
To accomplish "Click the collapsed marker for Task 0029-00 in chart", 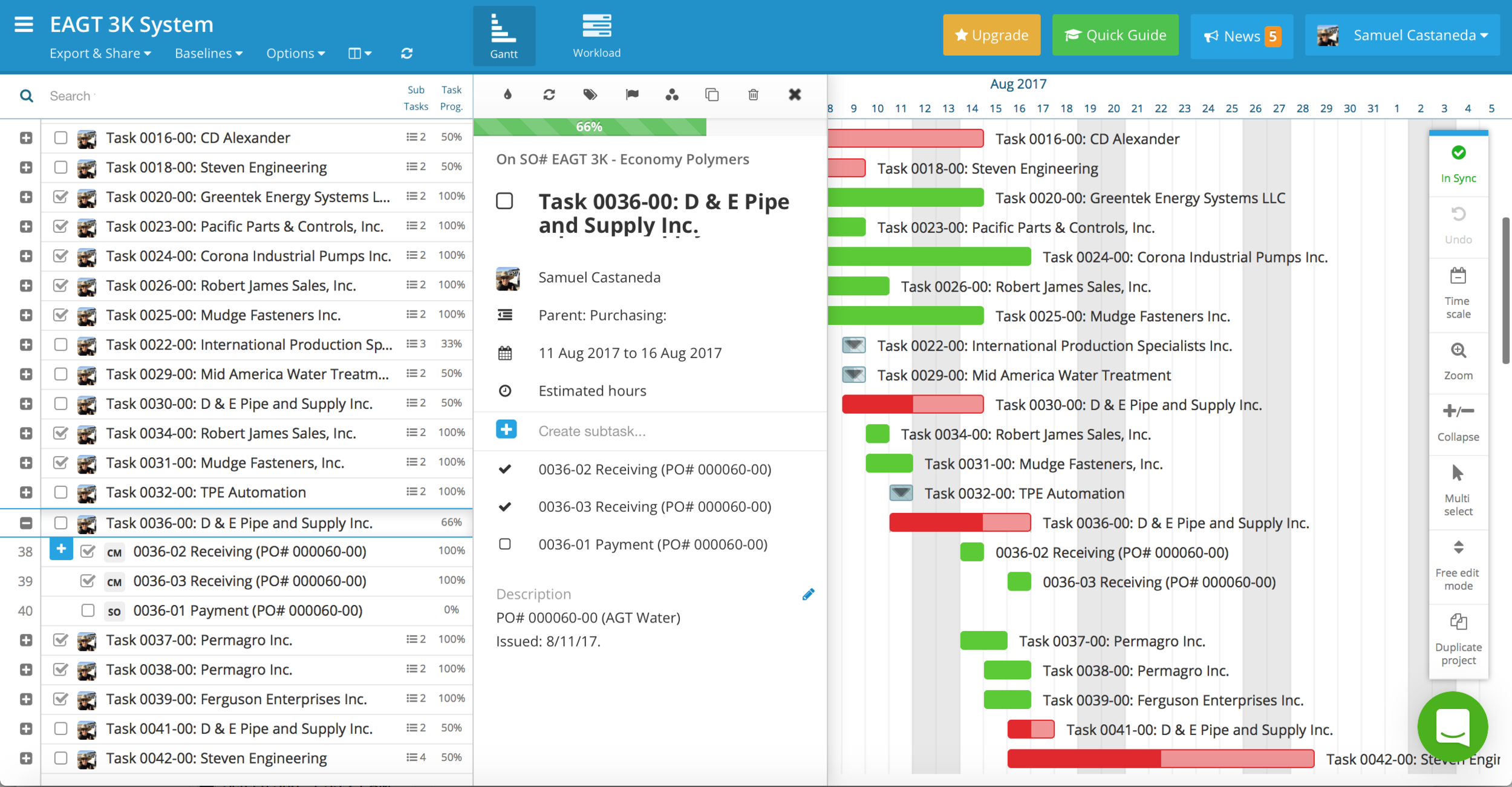I will pyautogui.click(x=853, y=375).
